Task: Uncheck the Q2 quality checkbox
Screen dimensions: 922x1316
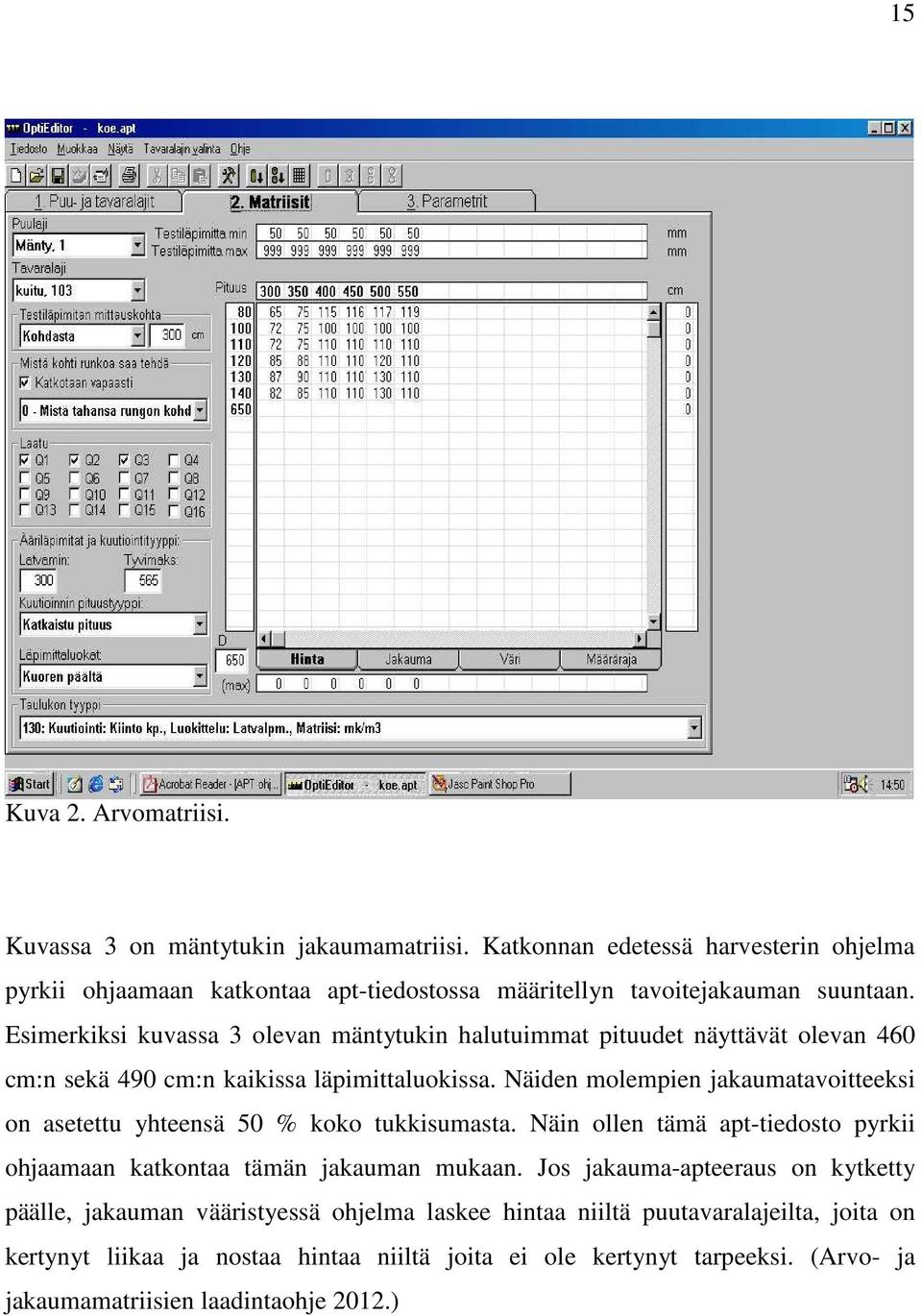Action: [75, 460]
